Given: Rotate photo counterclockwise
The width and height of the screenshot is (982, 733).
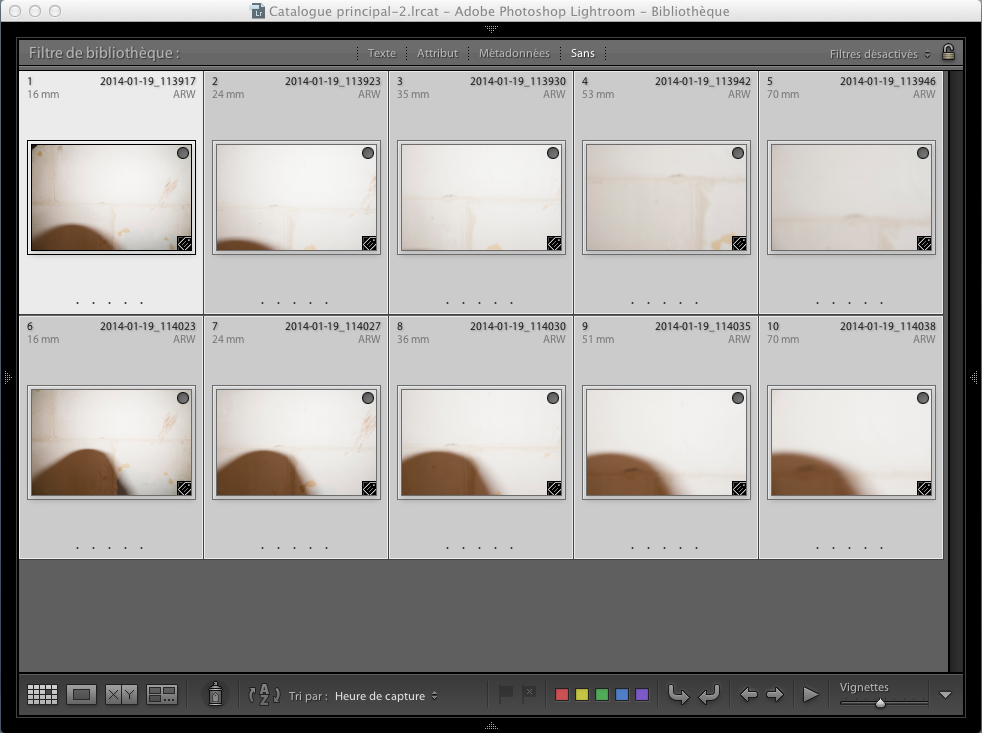Looking at the screenshot, I should pyautogui.click(x=678, y=694).
